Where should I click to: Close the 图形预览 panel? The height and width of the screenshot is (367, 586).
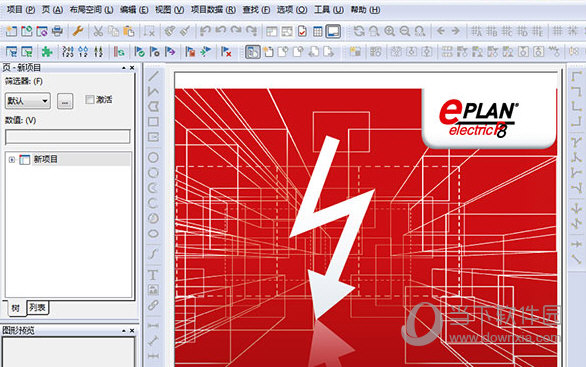pyautogui.click(x=132, y=331)
